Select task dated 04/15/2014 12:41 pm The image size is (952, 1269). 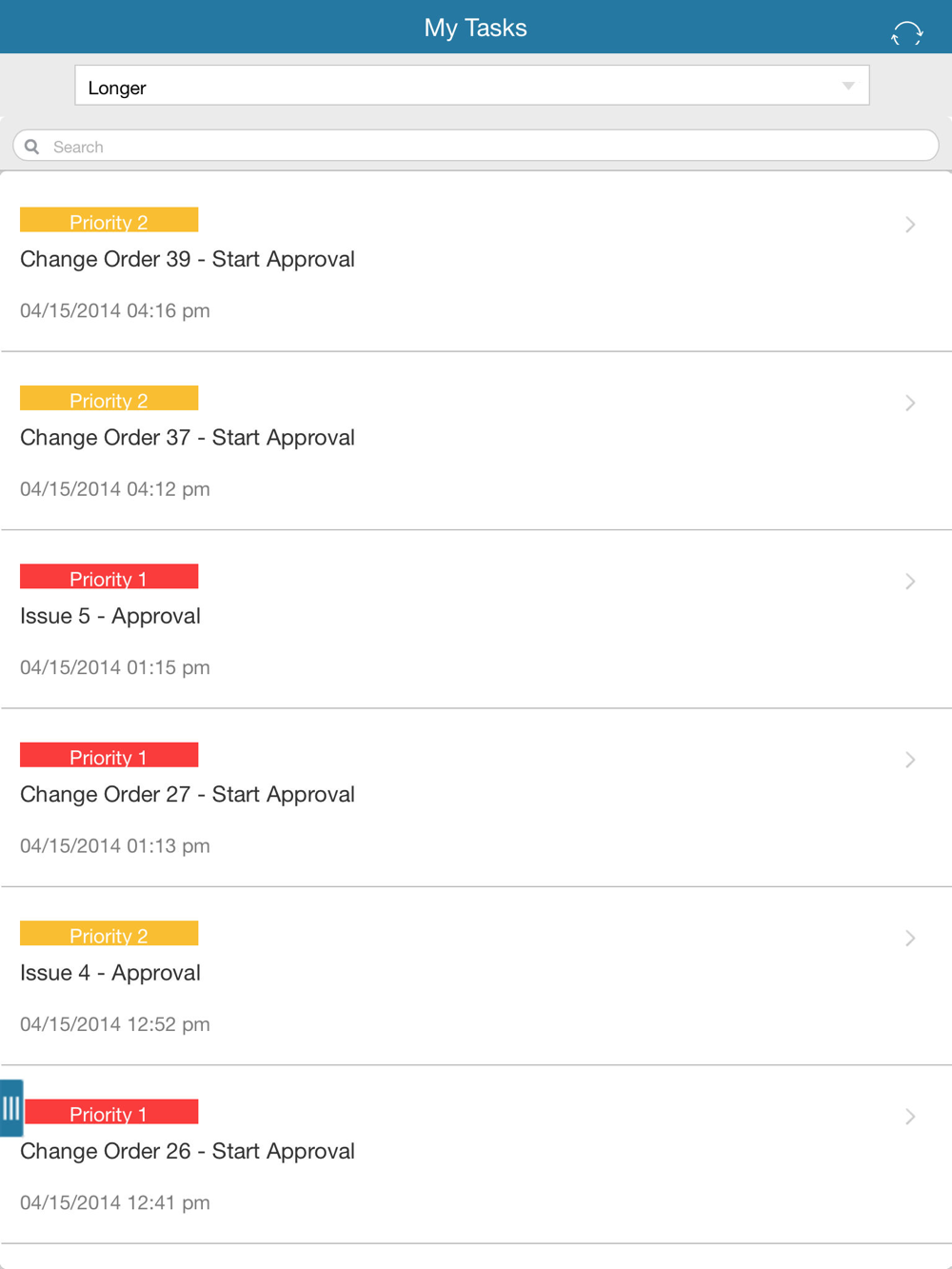point(476,1155)
